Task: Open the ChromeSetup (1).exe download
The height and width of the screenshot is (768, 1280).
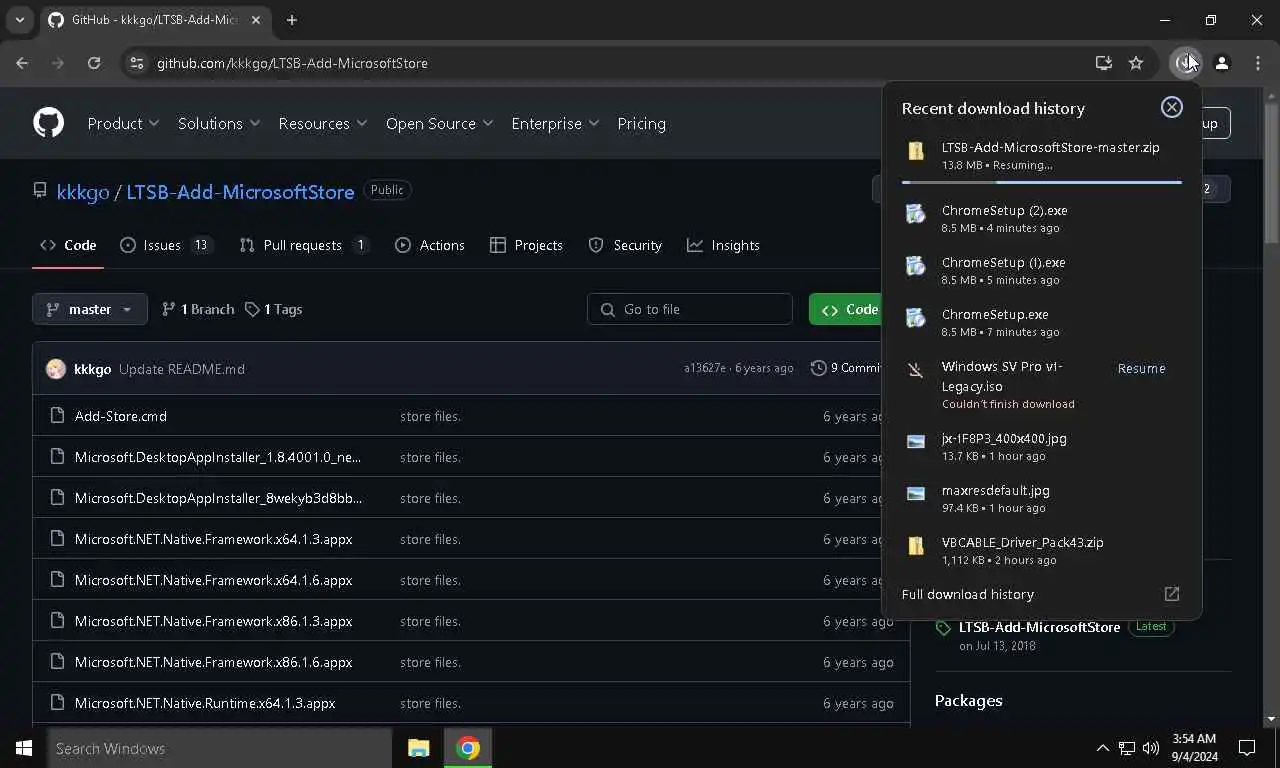Action: [x=1042, y=271]
